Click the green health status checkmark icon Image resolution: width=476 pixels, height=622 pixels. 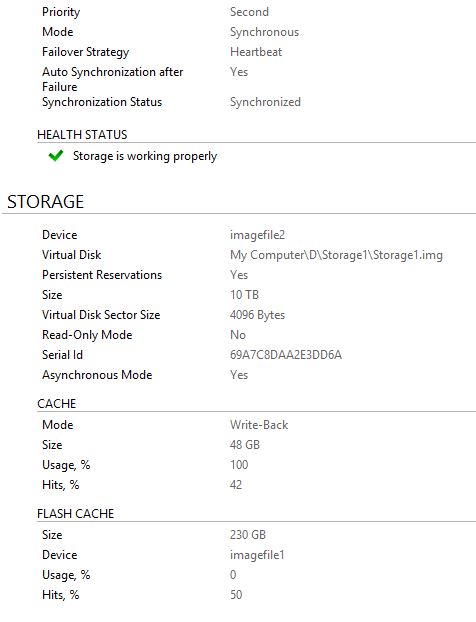(56, 156)
